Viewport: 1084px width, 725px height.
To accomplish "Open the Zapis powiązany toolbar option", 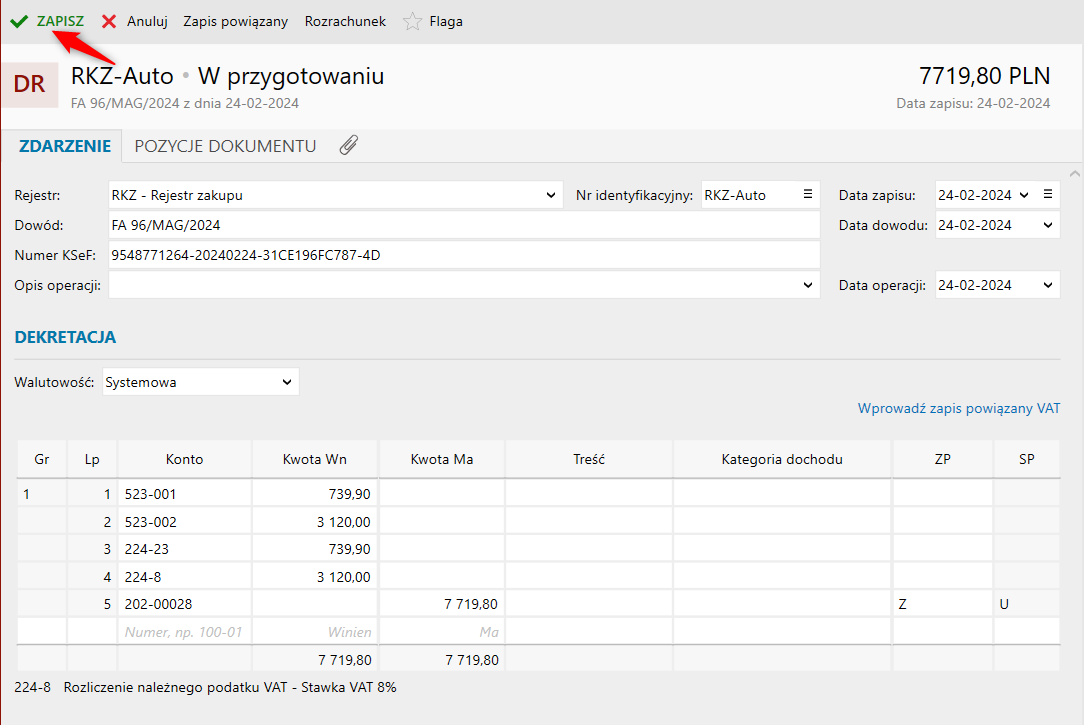I will [x=236, y=21].
